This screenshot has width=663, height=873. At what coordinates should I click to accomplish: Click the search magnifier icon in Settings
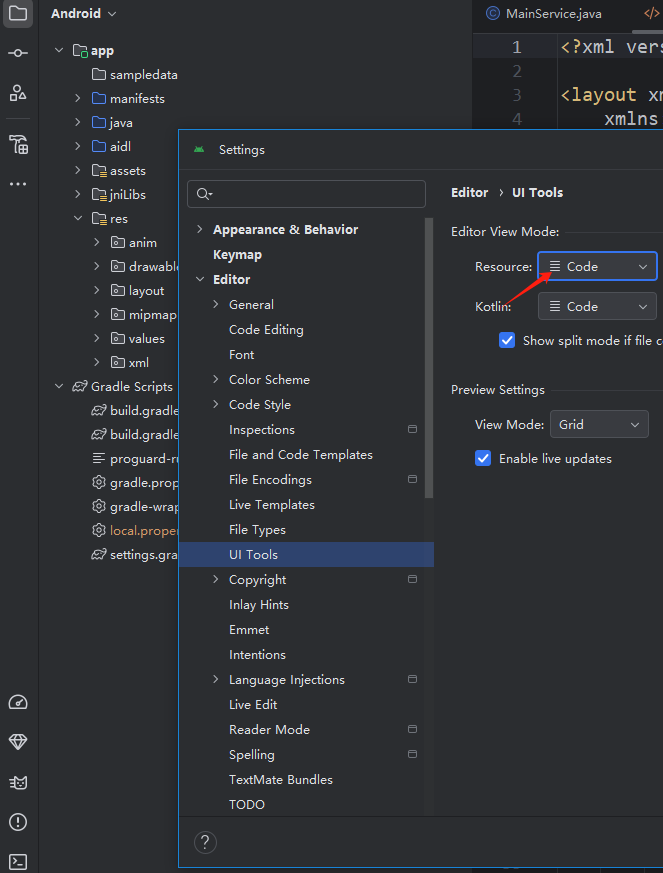coord(203,194)
